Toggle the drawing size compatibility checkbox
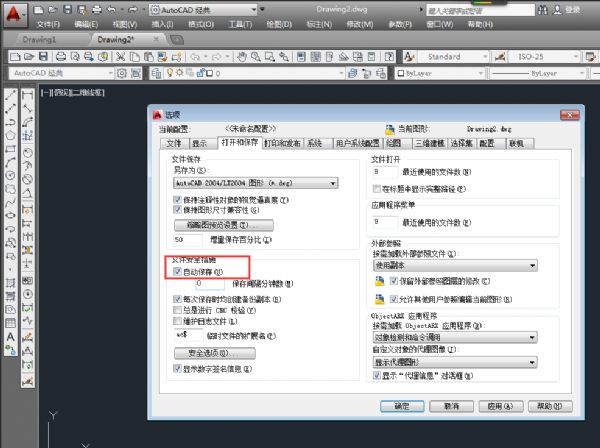 177,210
